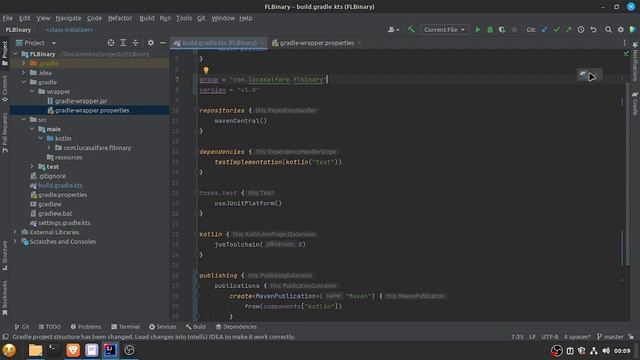The width and height of the screenshot is (640, 360).
Task: Open the Refactor menu
Action: pyautogui.click(x=120, y=18)
